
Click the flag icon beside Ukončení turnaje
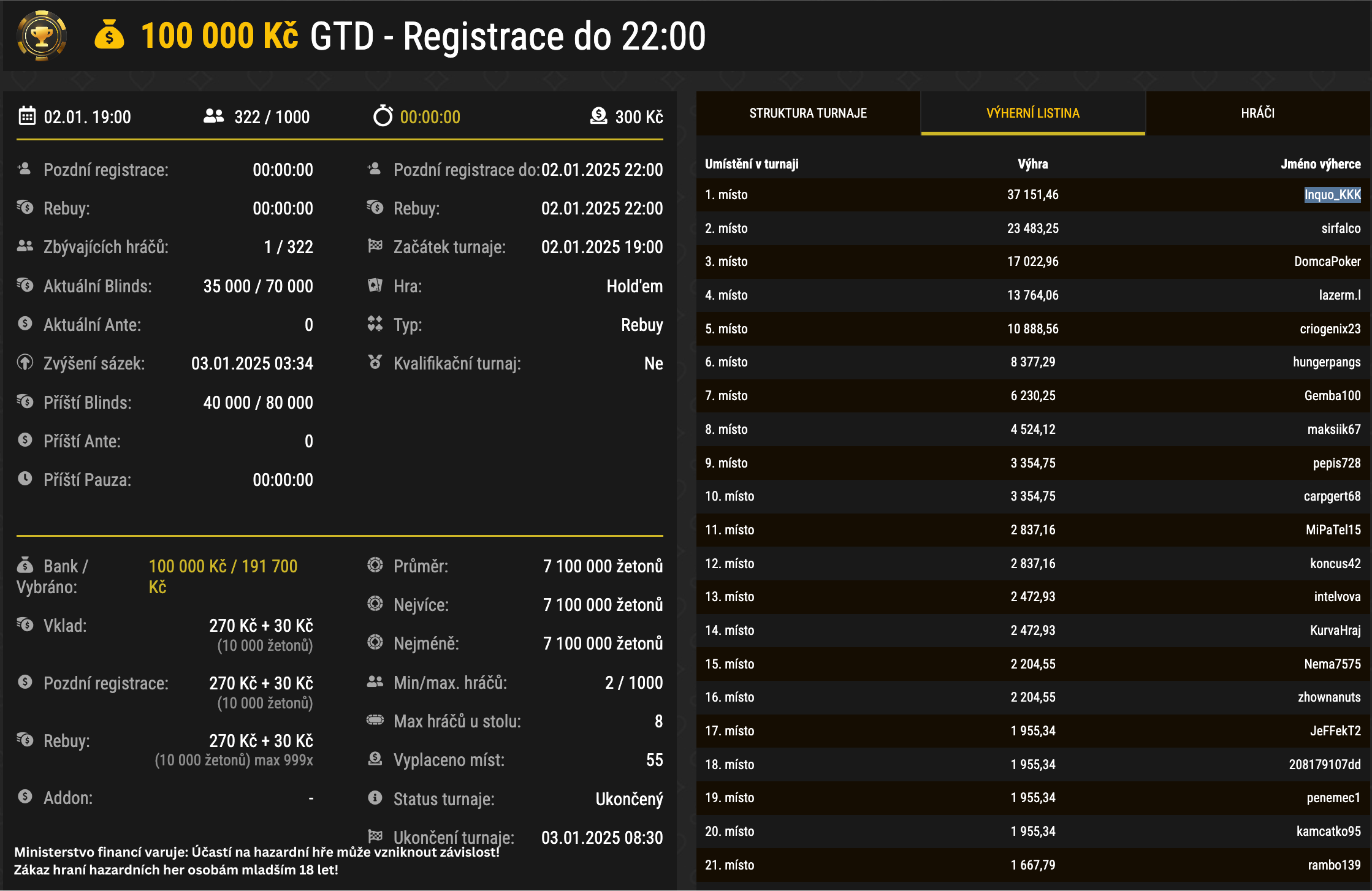tap(375, 837)
